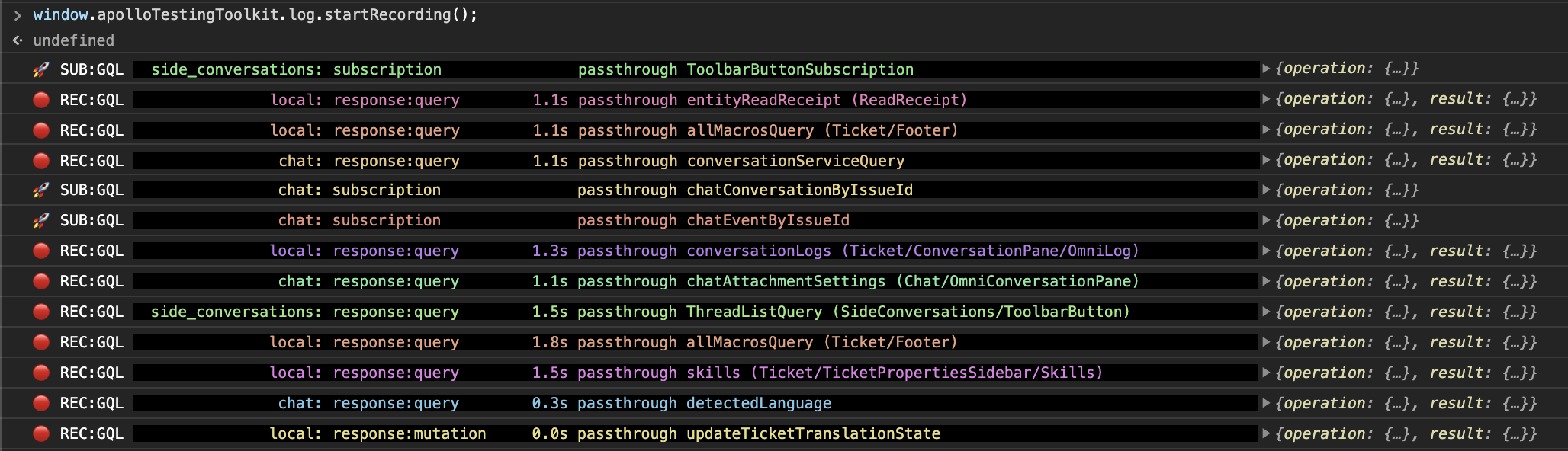This screenshot has height=451, width=1568.
Task: Click 'conversationServiceQuery' operation name
Action: pos(795,161)
